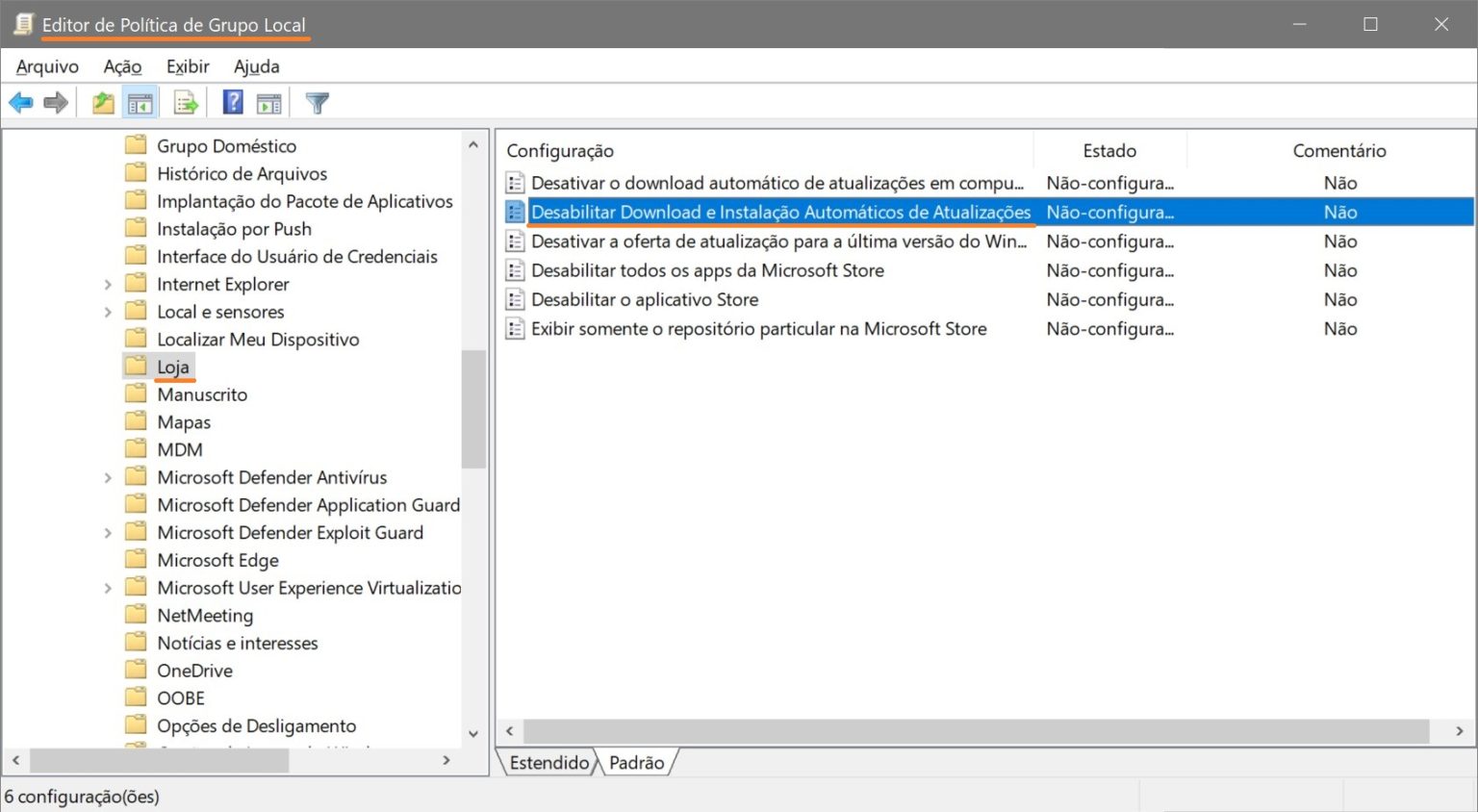Go up one level with the folder icon
1478x812 pixels.
(x=102, y=101)
